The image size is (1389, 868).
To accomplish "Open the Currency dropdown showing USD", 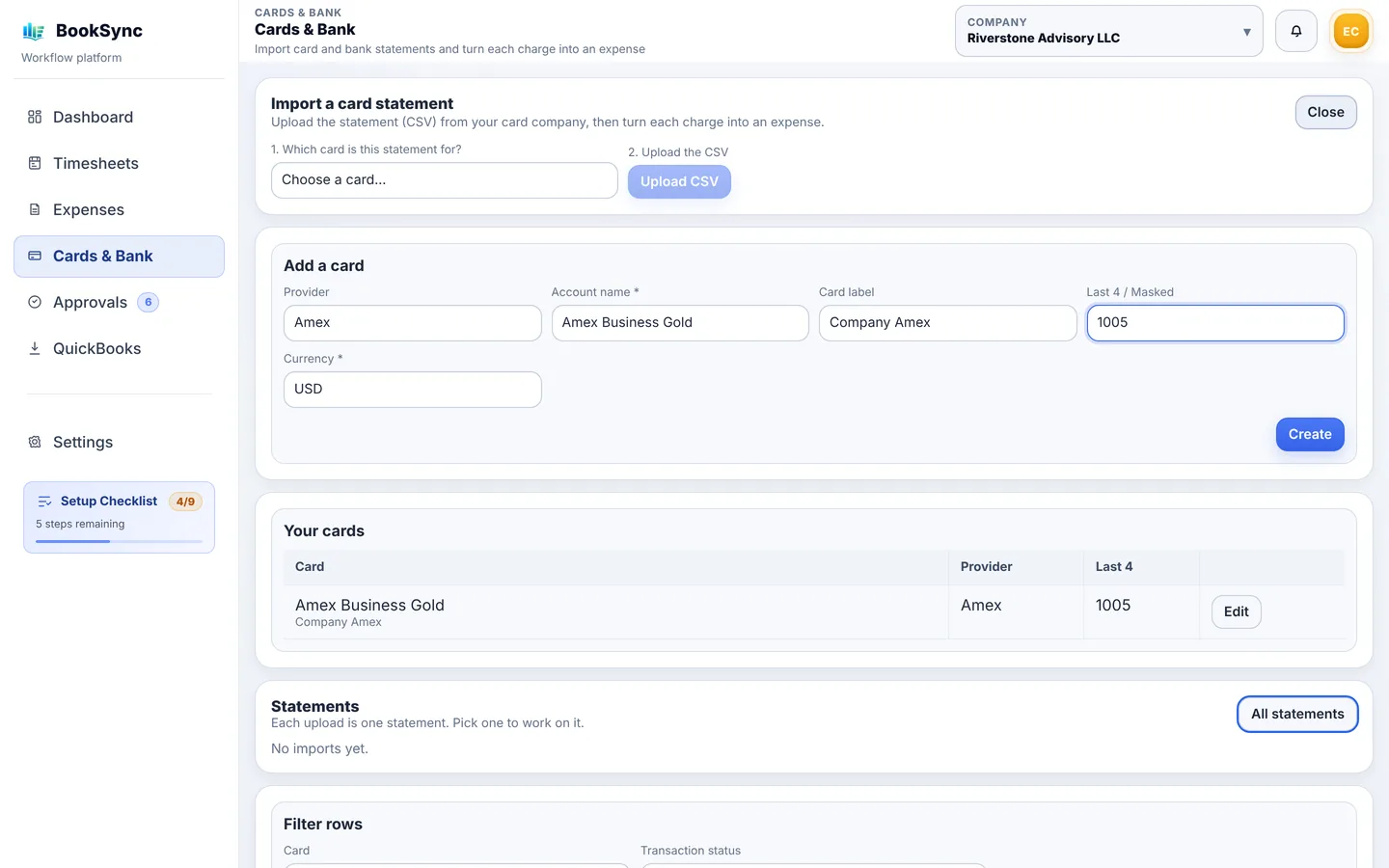I will [412, 390].
